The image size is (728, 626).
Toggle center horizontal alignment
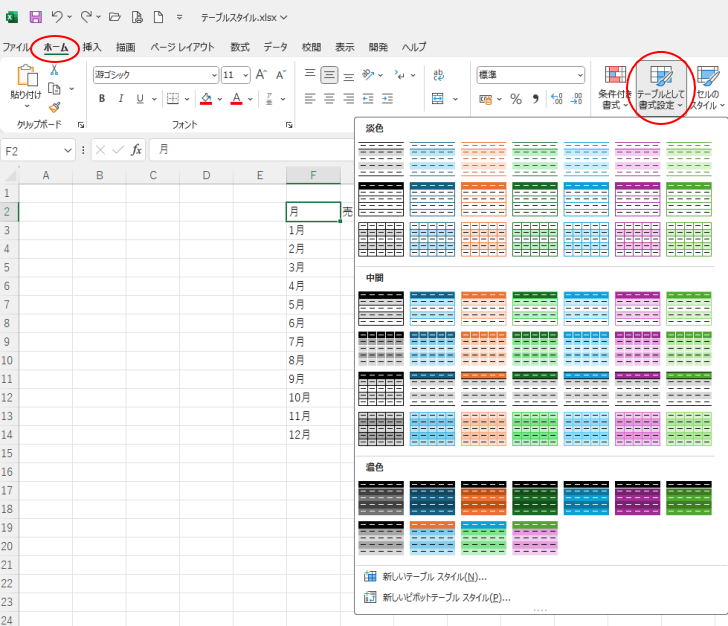329,99
